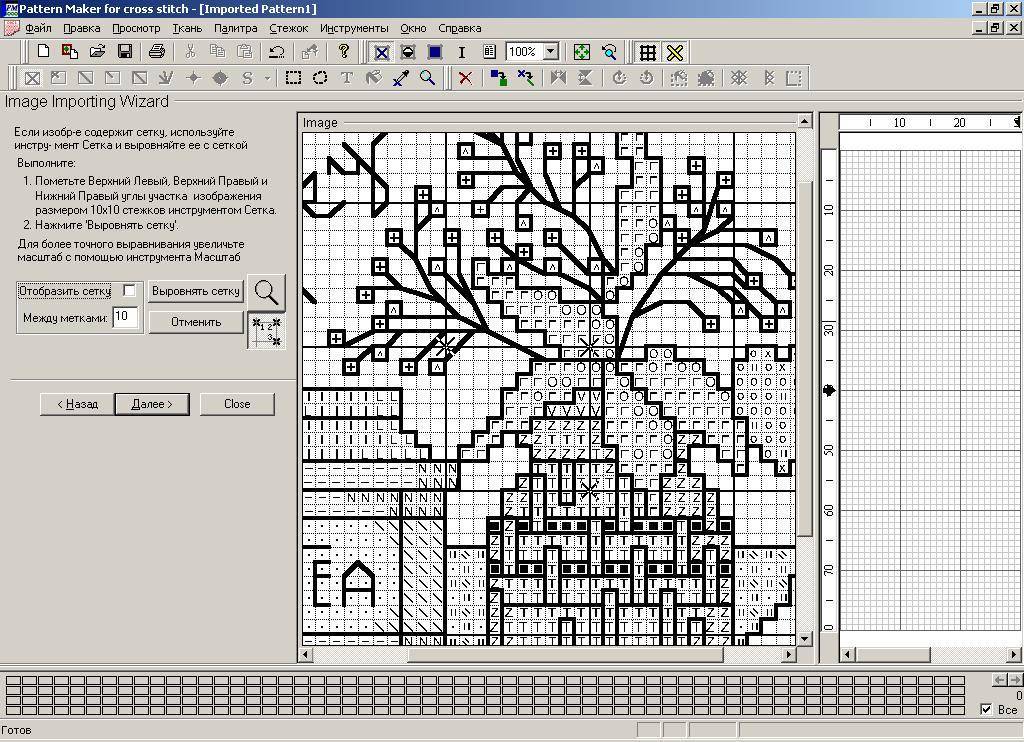The width and height of the screenshot is (1024, 742).
Task: Click the Undo arrow icon
Action: tap(277, 52)
